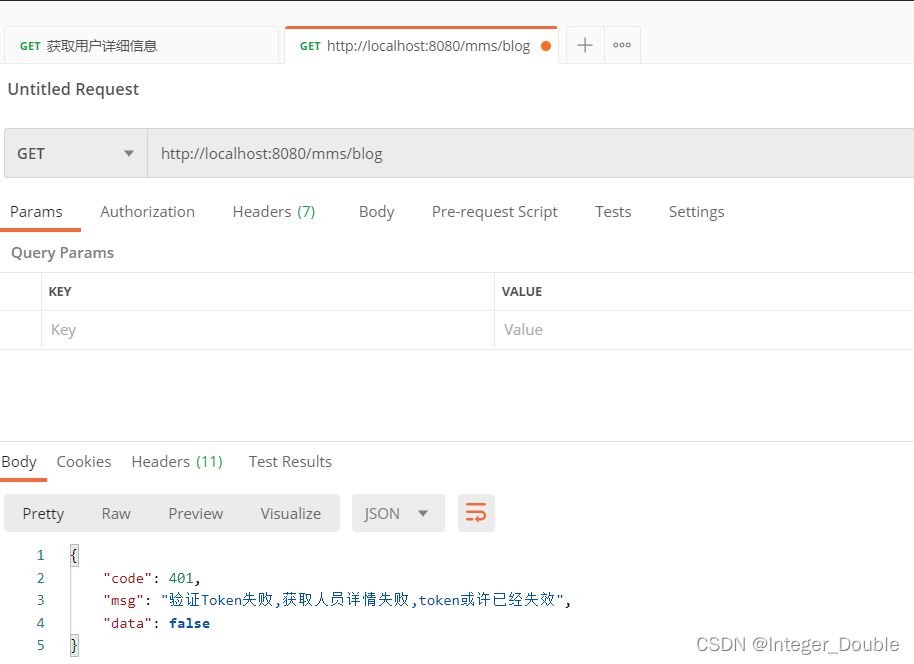Open a new request tab with plus icon
Screen dimensions: 914x664
coord(584,44)
